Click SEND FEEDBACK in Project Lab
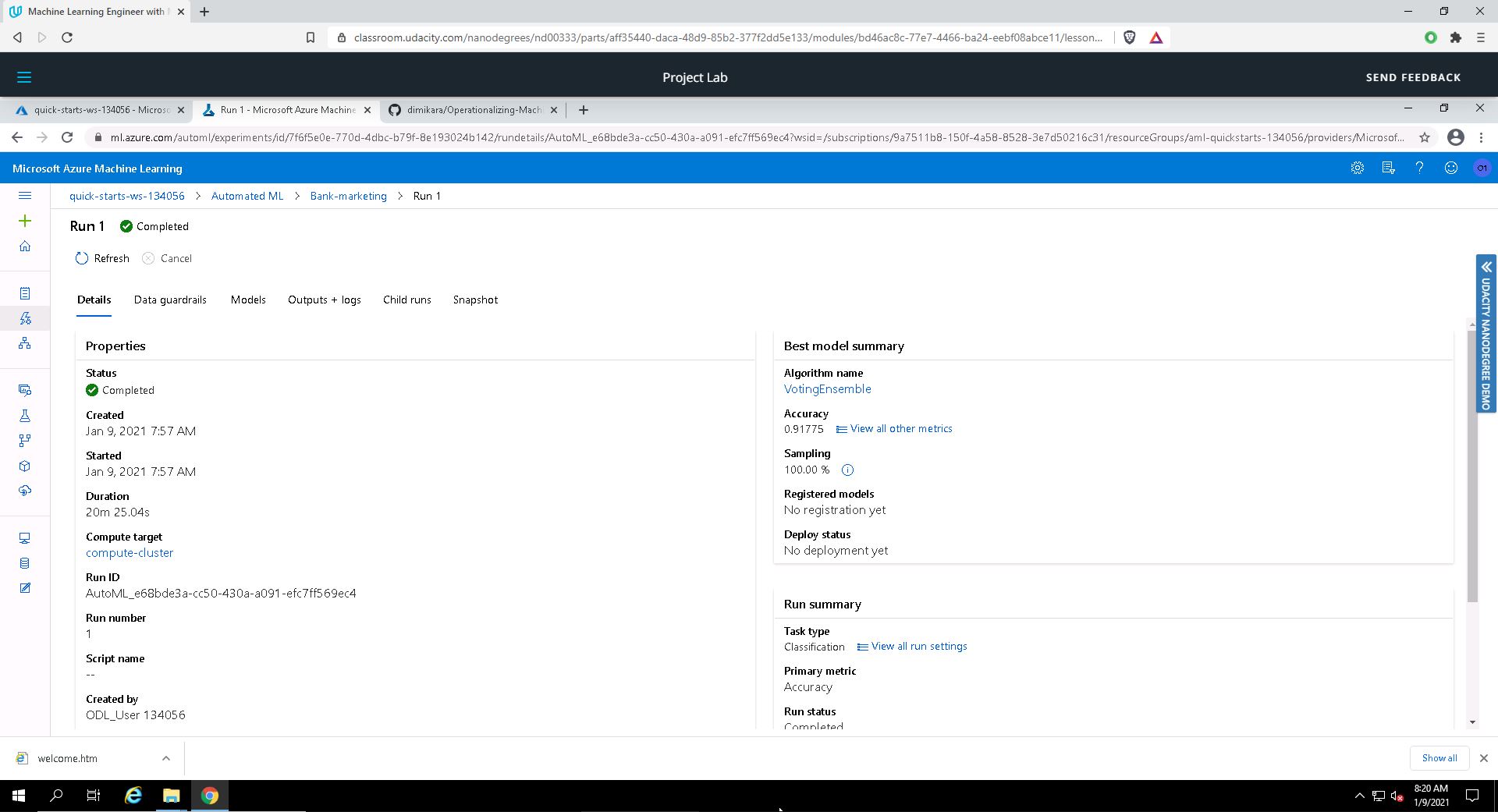1498x812 pixels. (1413, 77)
